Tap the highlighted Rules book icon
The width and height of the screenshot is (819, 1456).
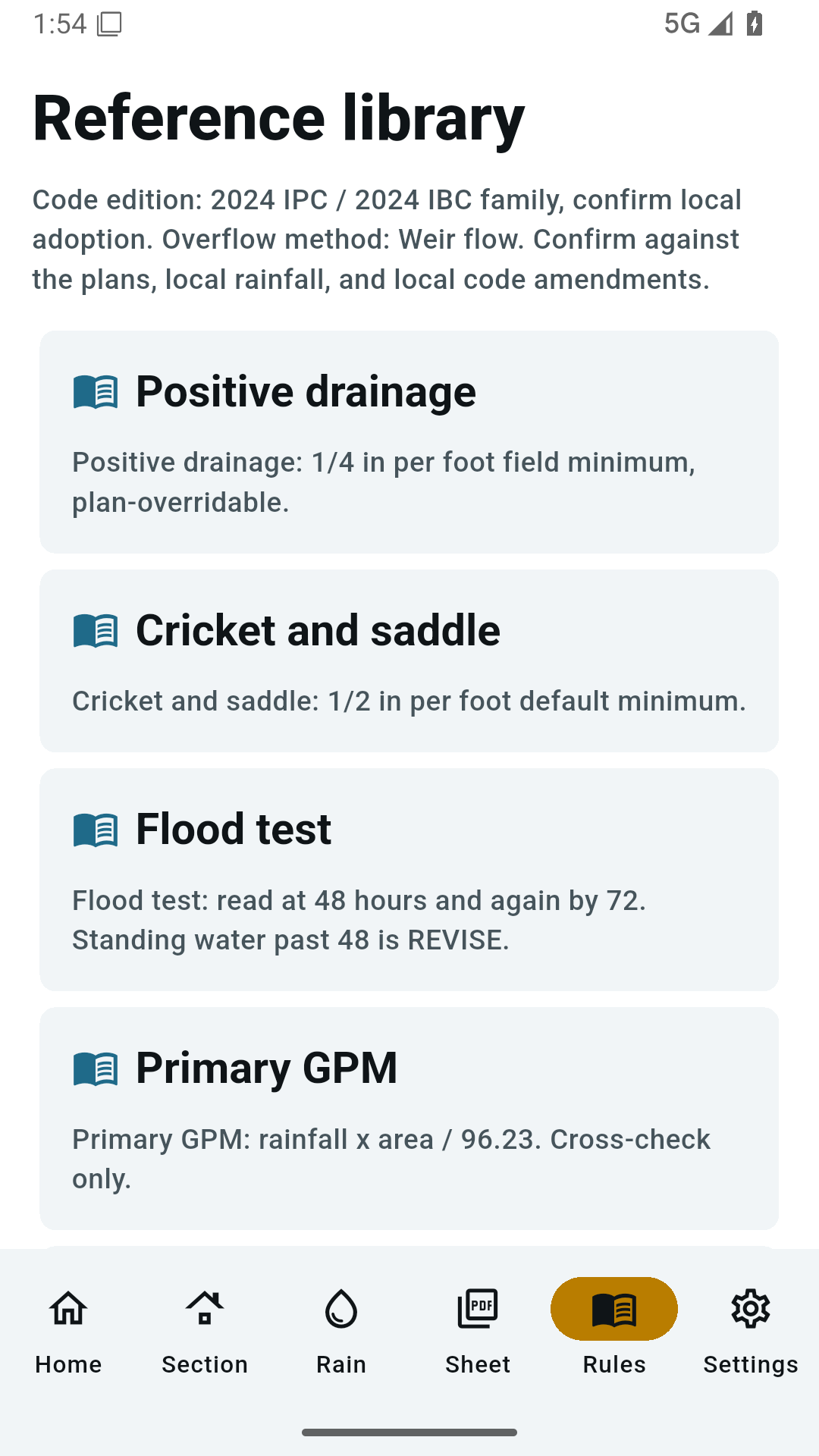(614, 1309)
